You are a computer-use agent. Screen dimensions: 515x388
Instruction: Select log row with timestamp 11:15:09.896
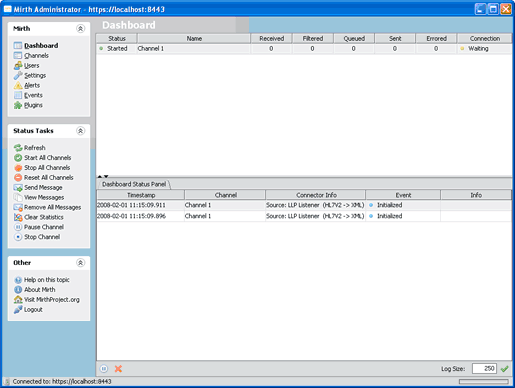pyautogui.click(x=304, y=216)
